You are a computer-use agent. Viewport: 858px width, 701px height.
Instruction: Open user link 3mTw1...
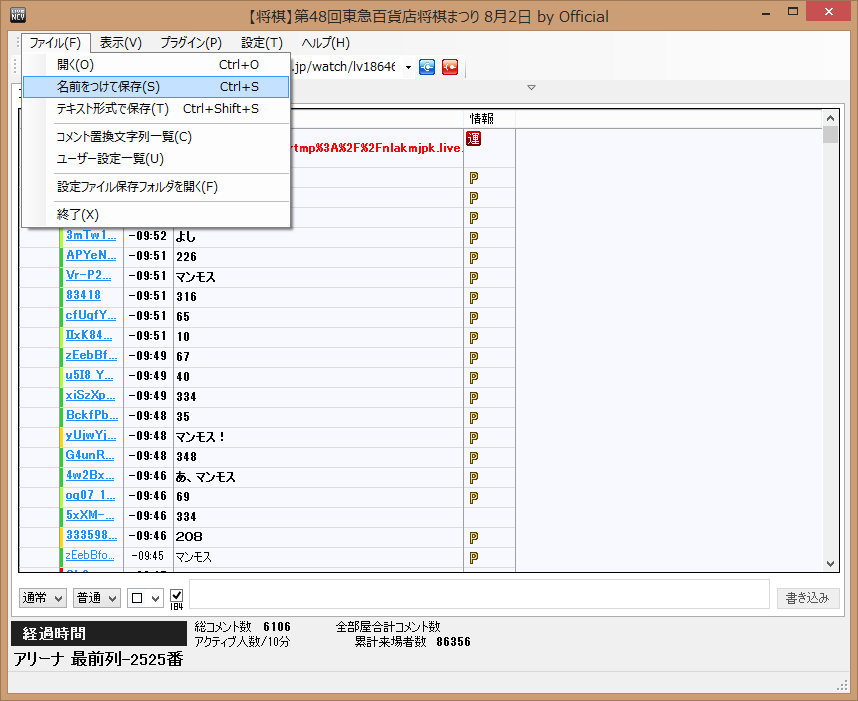(x=91, y=236)
